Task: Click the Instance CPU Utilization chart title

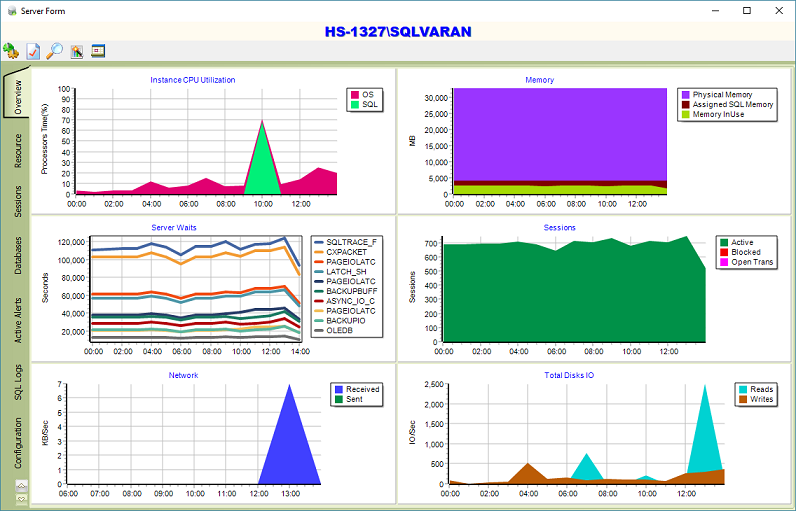Action: 193,80
